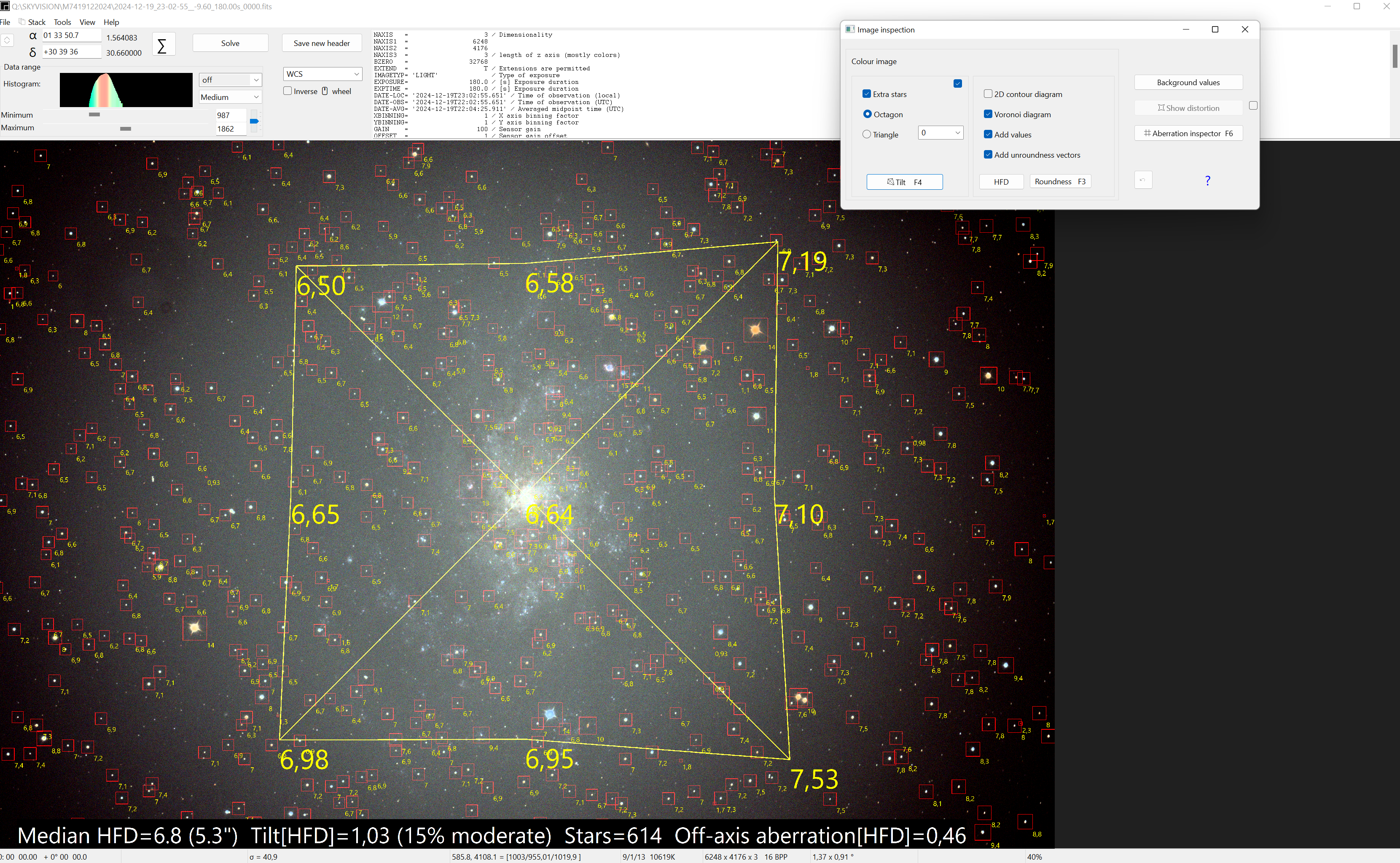Expand the Medium stretch dropdown
The image size is (1400, 863).
tap(230, 97)
